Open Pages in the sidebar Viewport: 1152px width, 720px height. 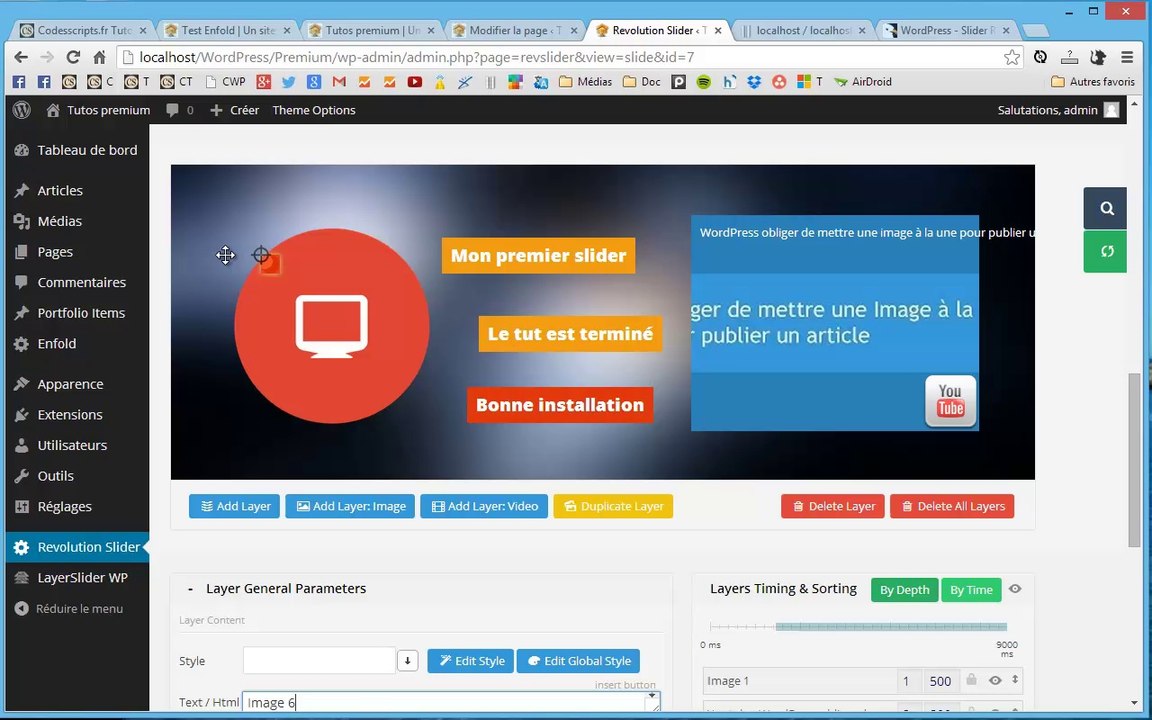(77, 252)
